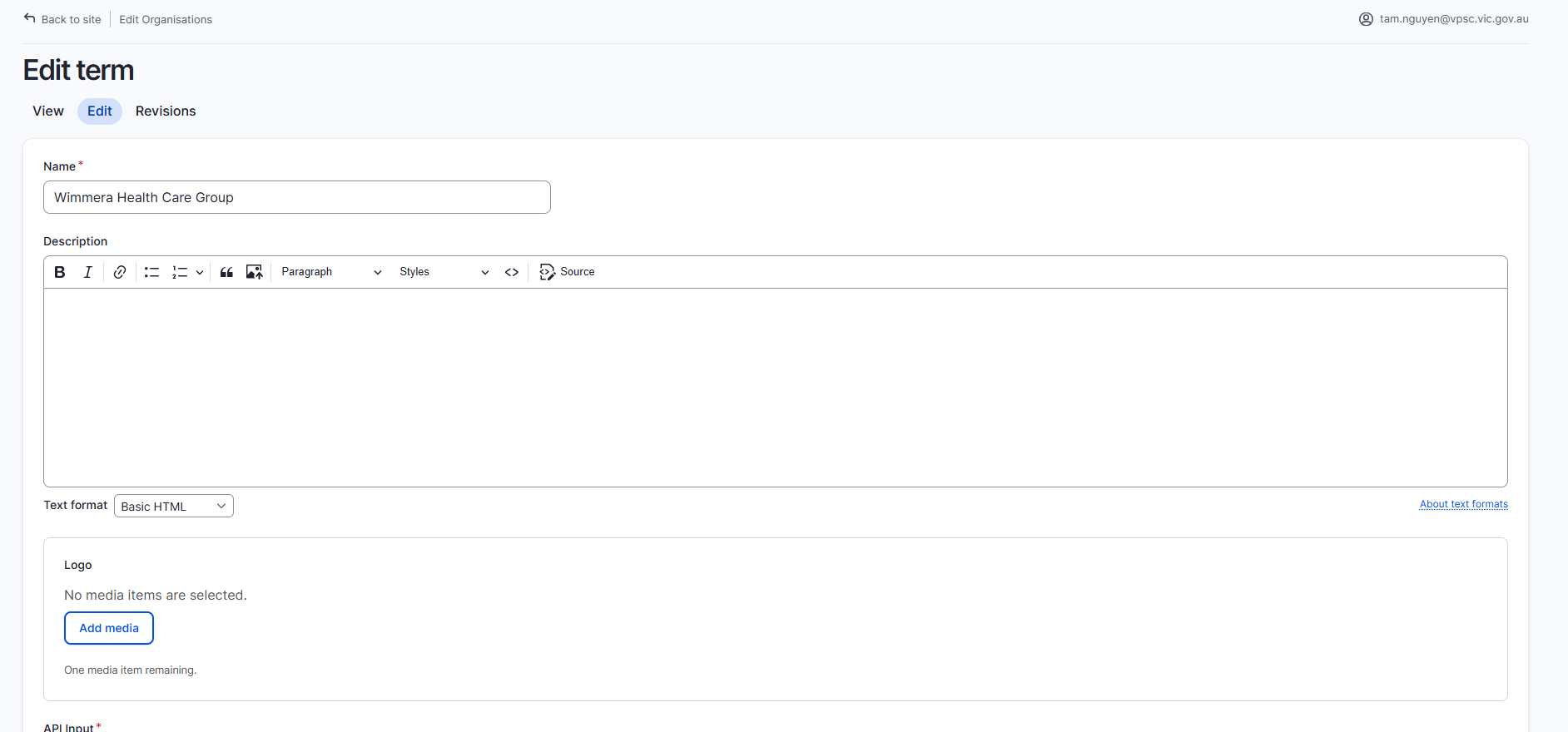Screen dimensions: 1568x732
Task: Open the Paragraph heading dropdown
Action: [331, 272]
